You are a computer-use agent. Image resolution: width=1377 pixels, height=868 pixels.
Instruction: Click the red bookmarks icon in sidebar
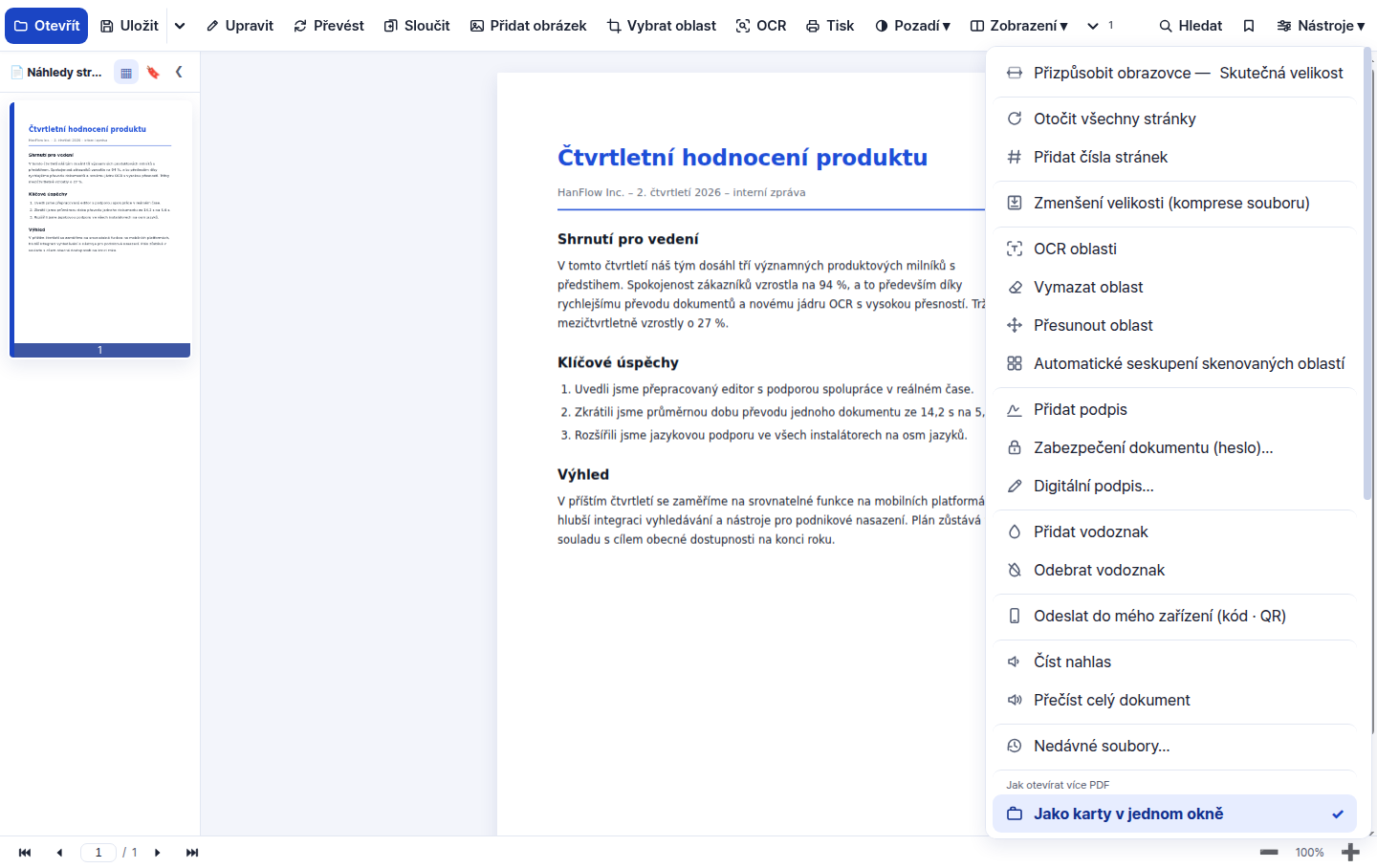tap(153, 72)
